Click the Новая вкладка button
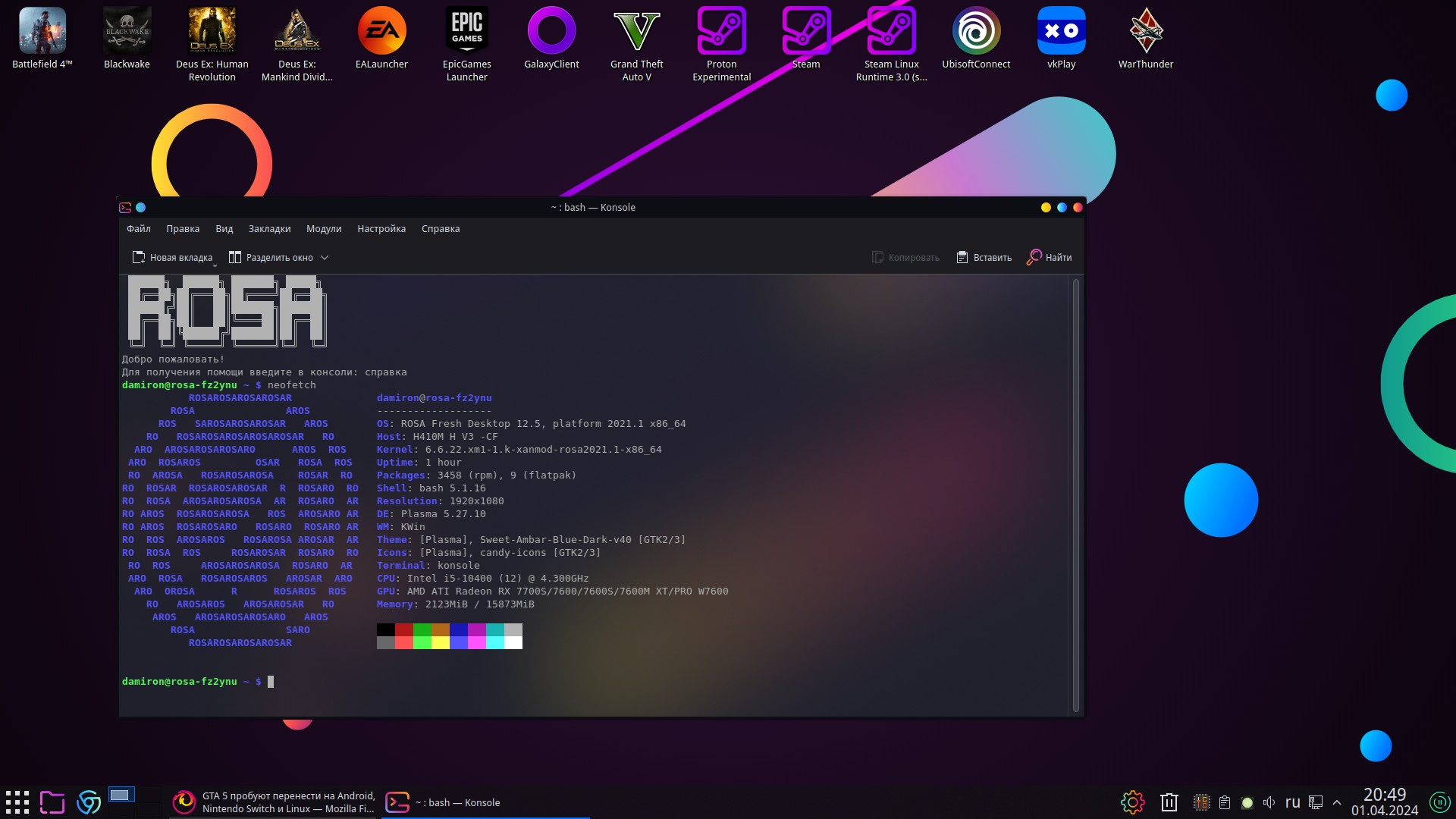 (173, 258)
